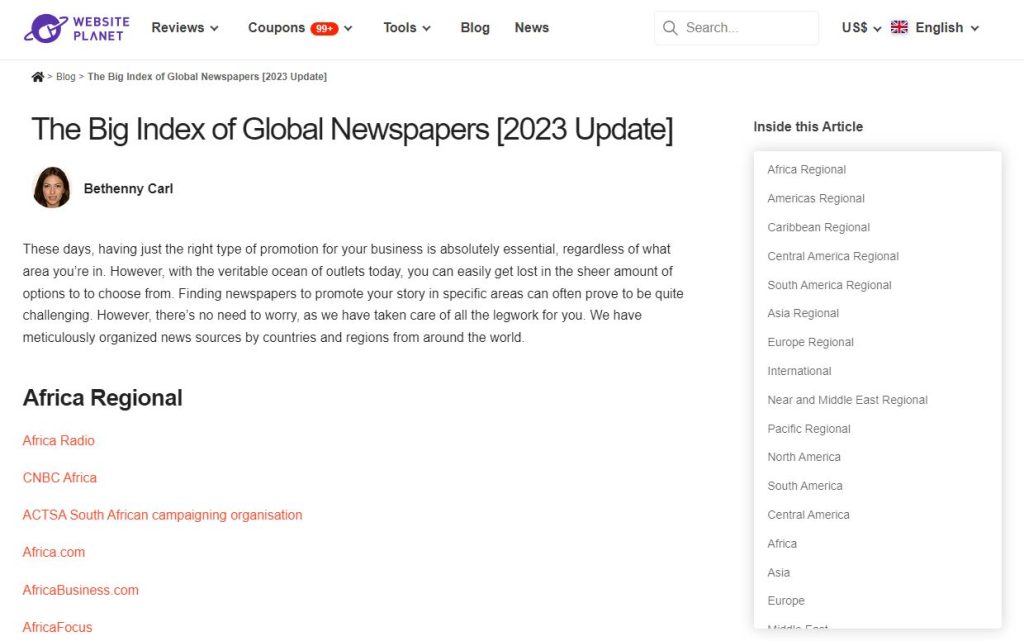This screenshot has width=1024, height=641.
Task: Open the Africa Radio link
Action: pyautogui.click(x=59, y=441)
